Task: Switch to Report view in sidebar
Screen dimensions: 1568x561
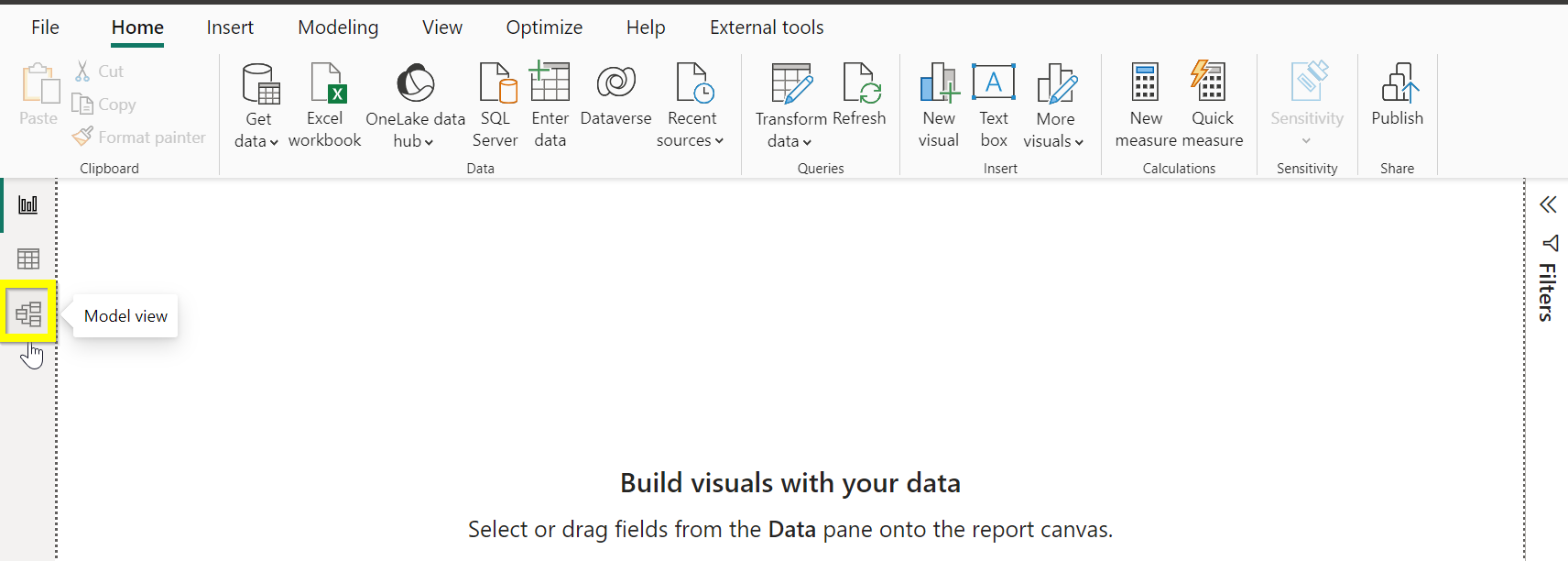Action: point(28,204)
